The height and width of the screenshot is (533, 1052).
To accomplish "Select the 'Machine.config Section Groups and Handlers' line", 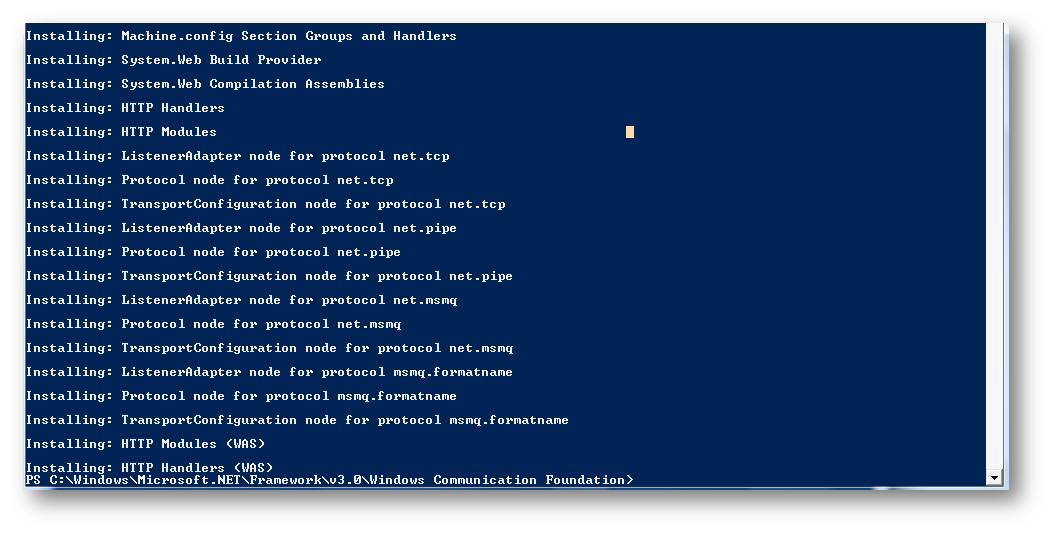I will point(241,36).
